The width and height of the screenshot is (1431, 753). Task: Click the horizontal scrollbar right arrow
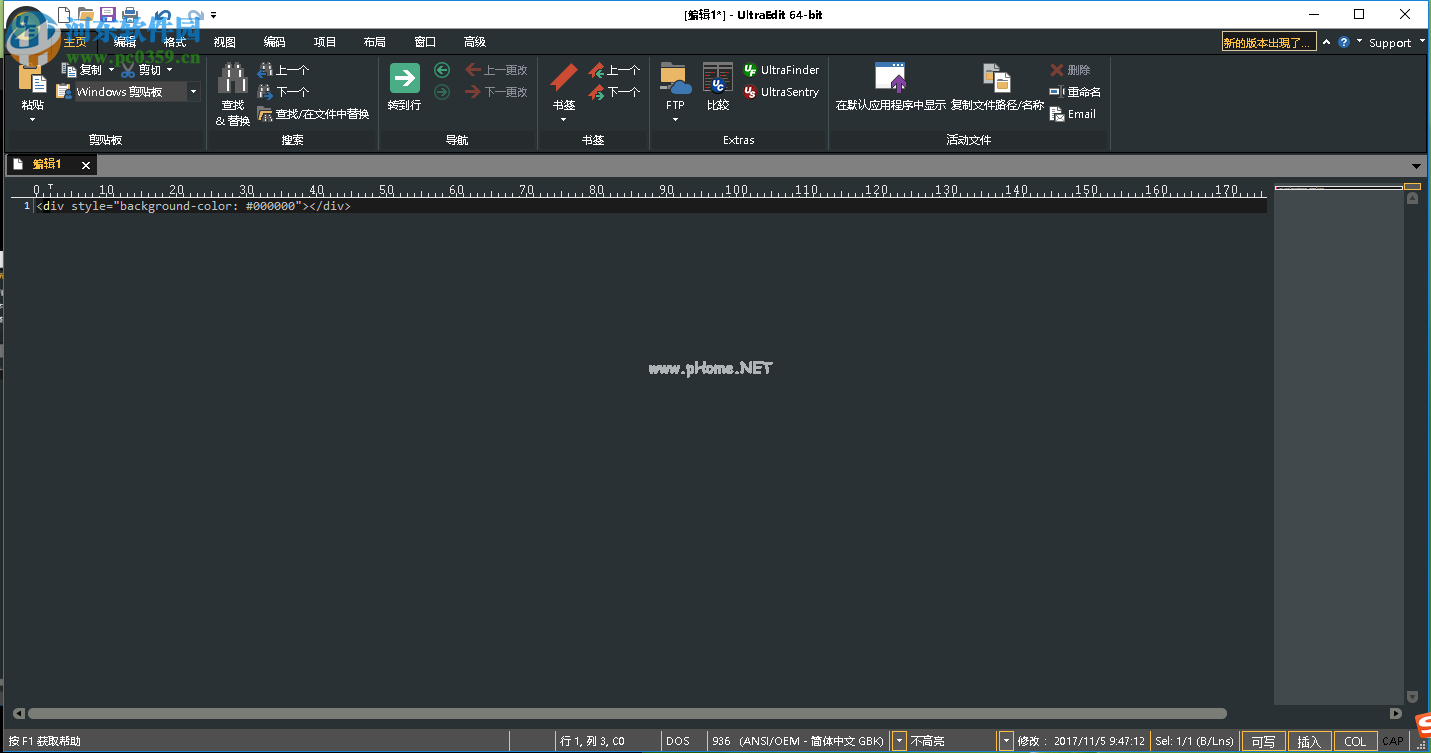tap(1396, 714)
